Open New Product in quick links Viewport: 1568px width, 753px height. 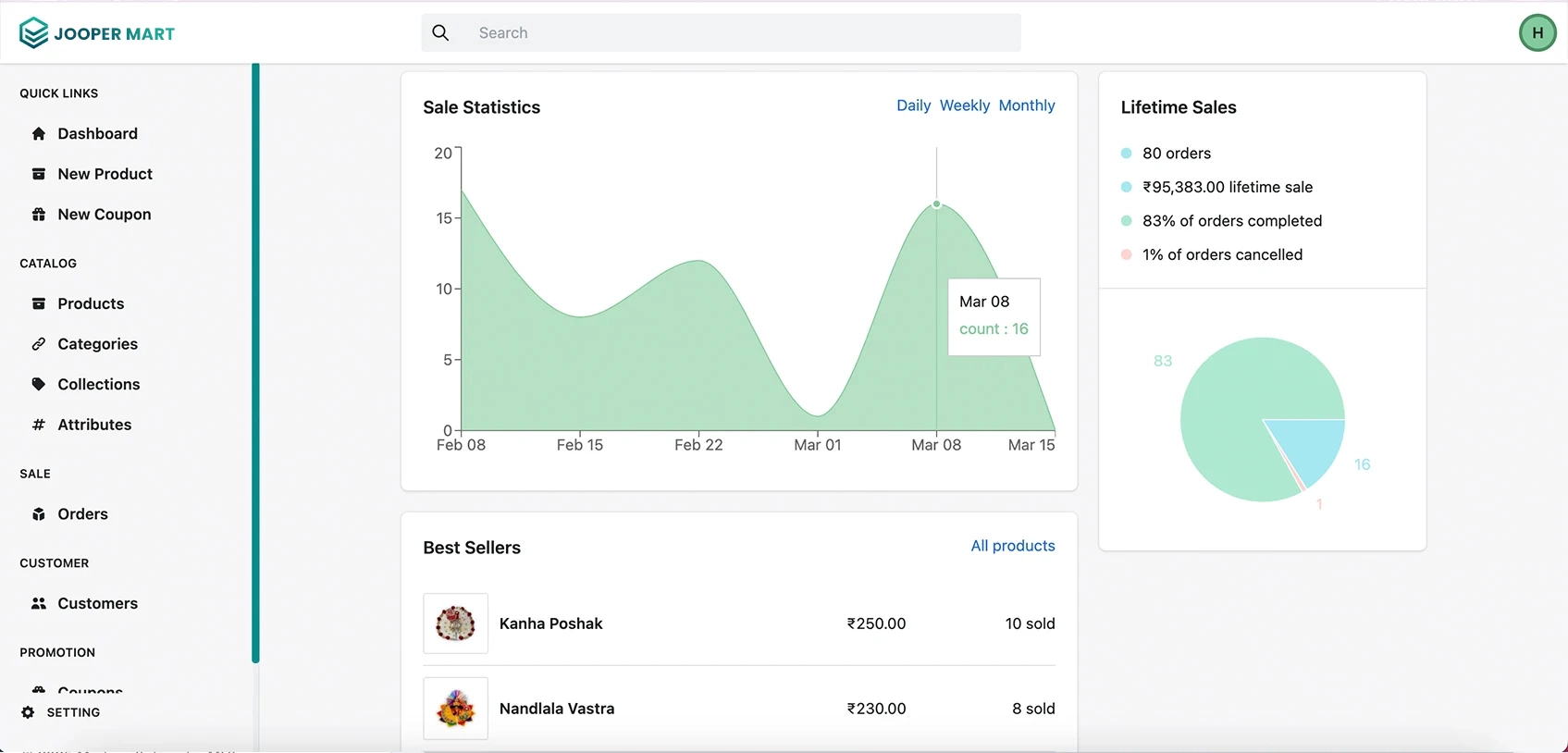click(x=105, y=174)
